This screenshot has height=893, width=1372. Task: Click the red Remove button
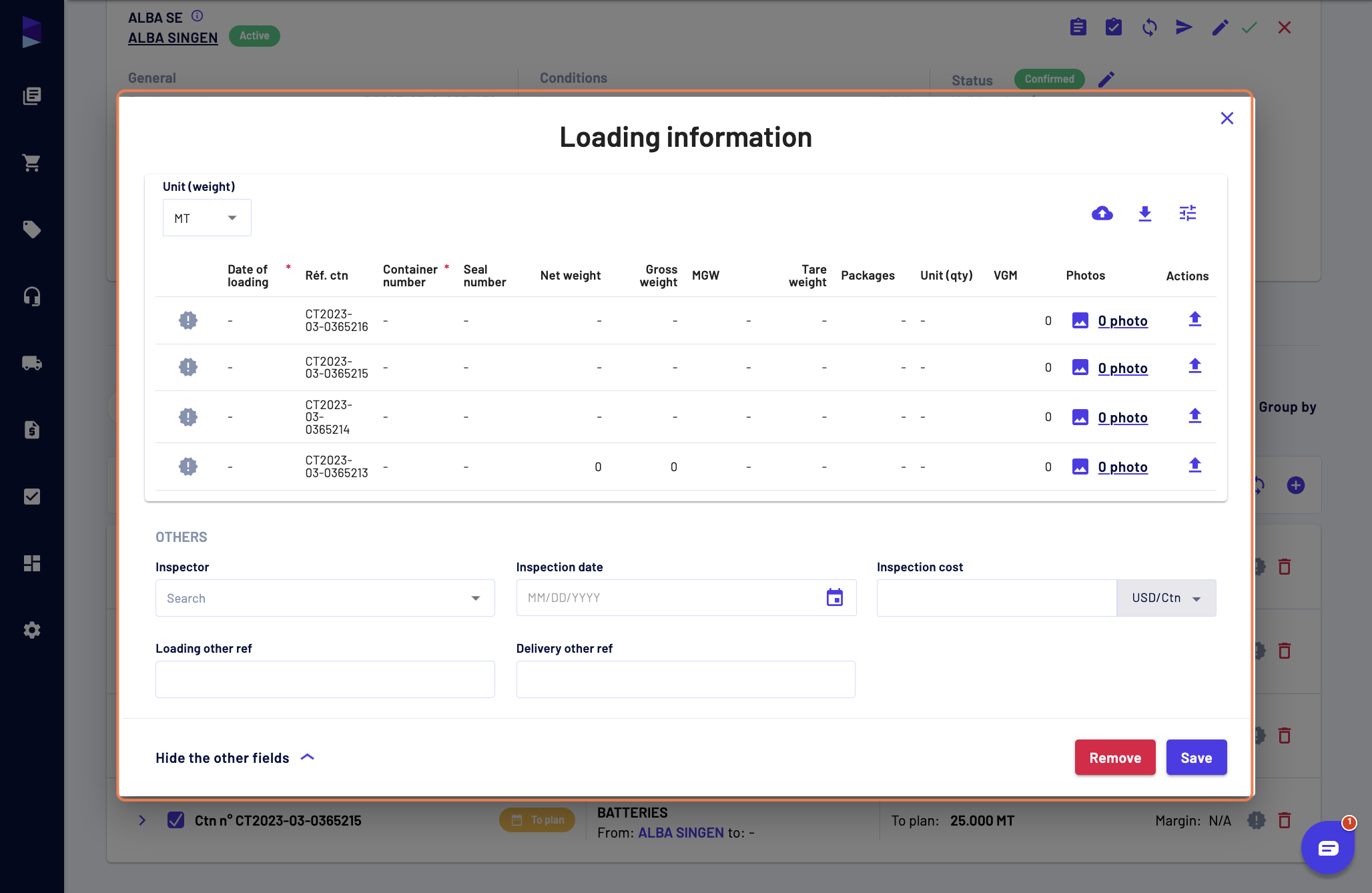(x=1114, y=758)
